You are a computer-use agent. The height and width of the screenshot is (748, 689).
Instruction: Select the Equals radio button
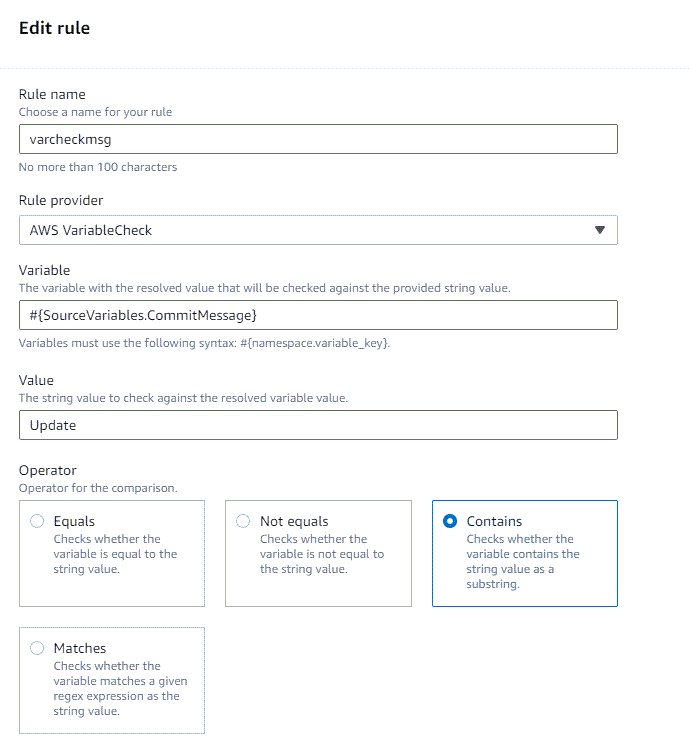[38, 521]
